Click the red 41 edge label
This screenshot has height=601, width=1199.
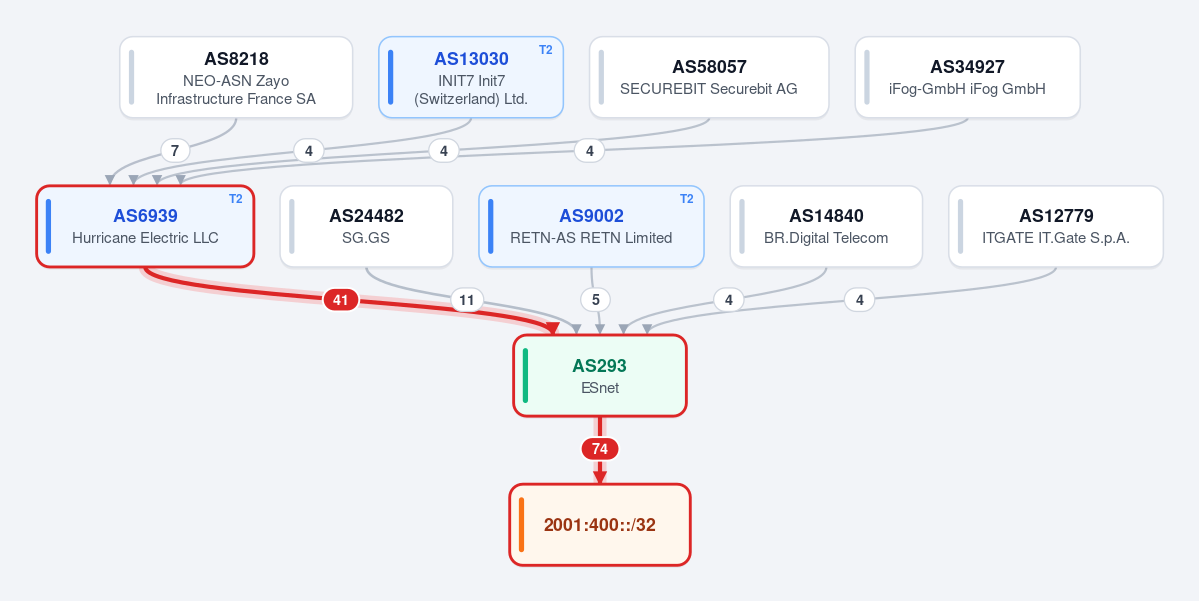(x=341, y=300)
